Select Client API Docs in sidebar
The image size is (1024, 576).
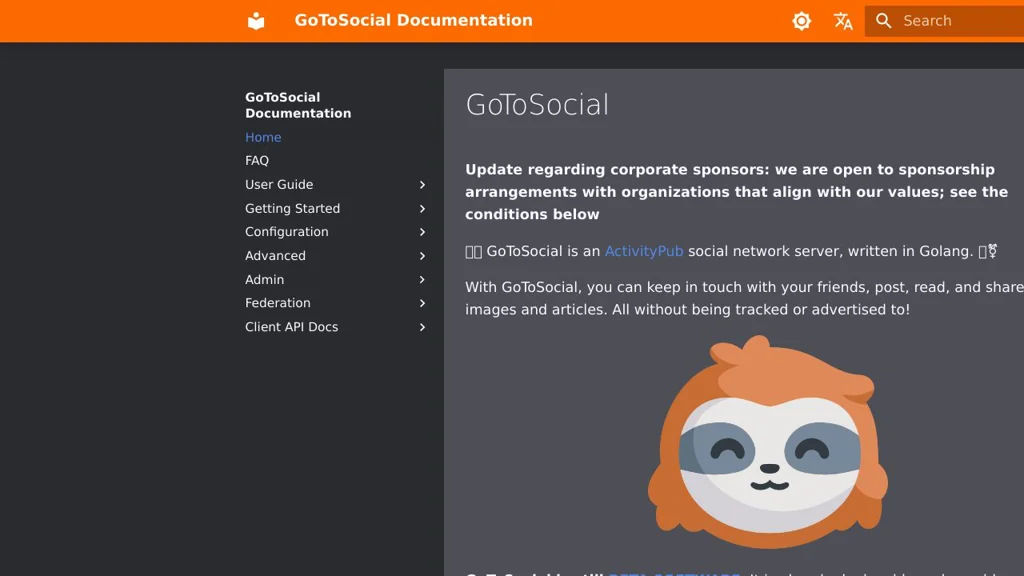coord(291,327)
